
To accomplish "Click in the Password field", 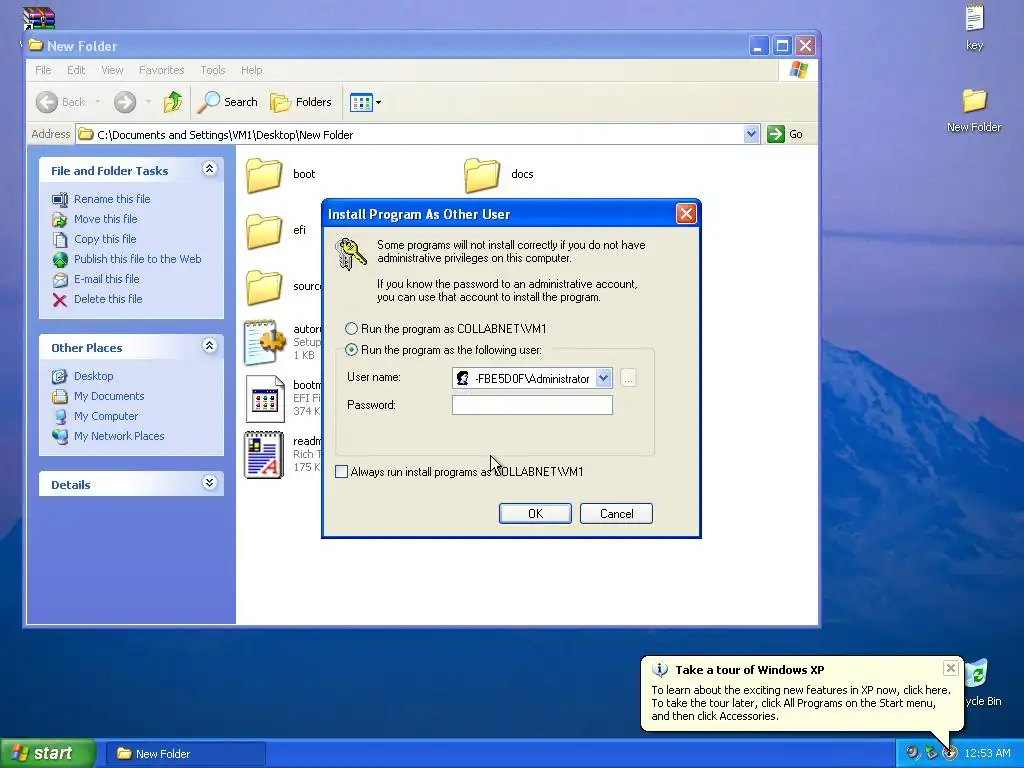I will (532, 405).
